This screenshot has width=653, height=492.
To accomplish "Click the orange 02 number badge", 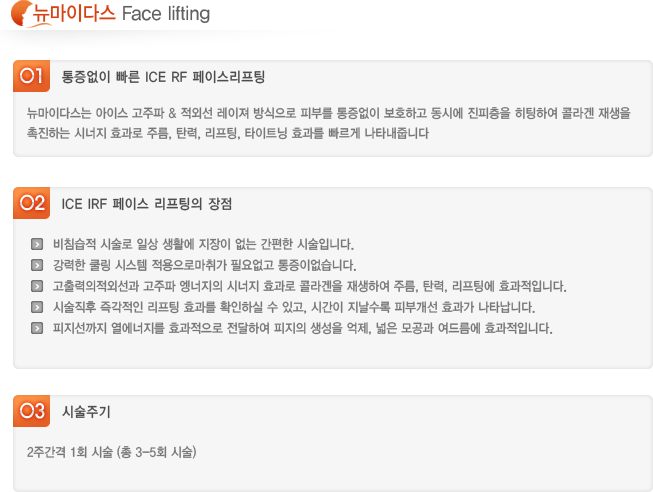I will [31, 203].
